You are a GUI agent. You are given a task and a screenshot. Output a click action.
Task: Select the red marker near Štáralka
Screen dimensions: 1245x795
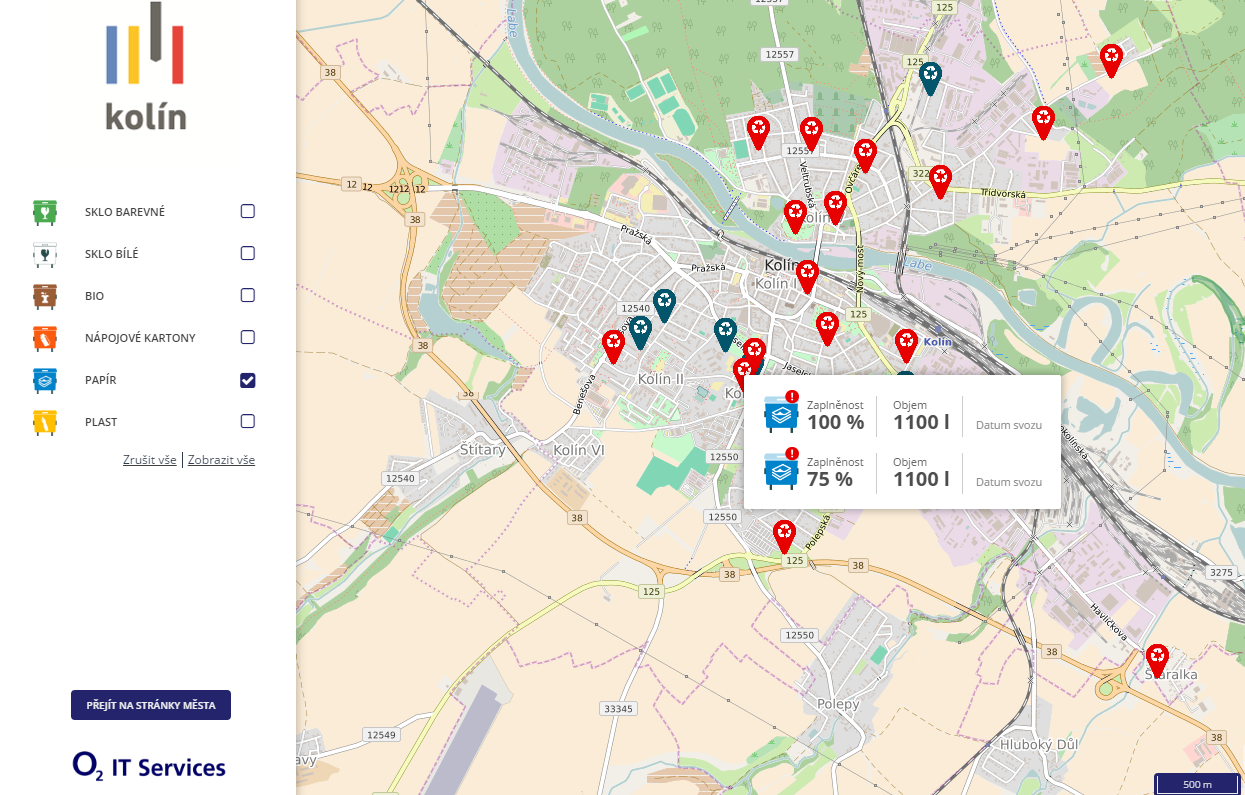tap(1157, 658)
